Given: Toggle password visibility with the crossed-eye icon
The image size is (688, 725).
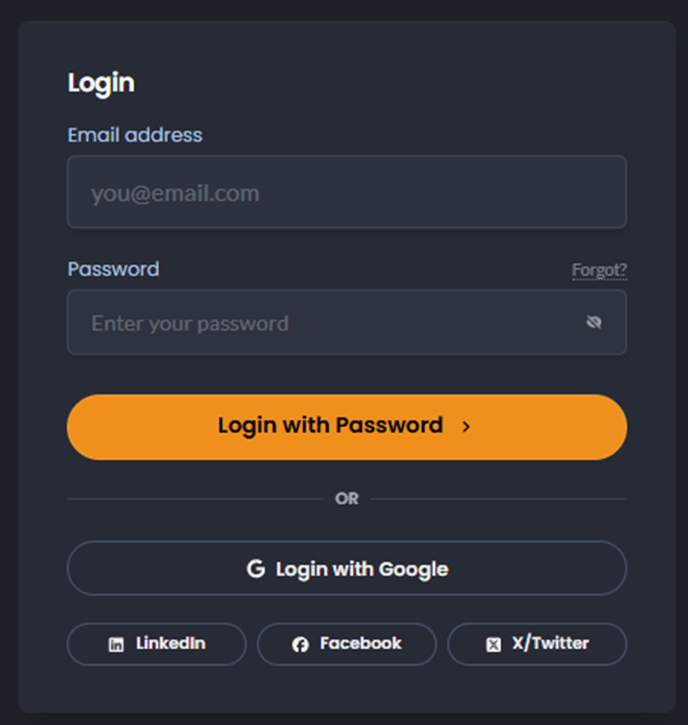Looking at the screenshot, I should [x=594, y=322].
